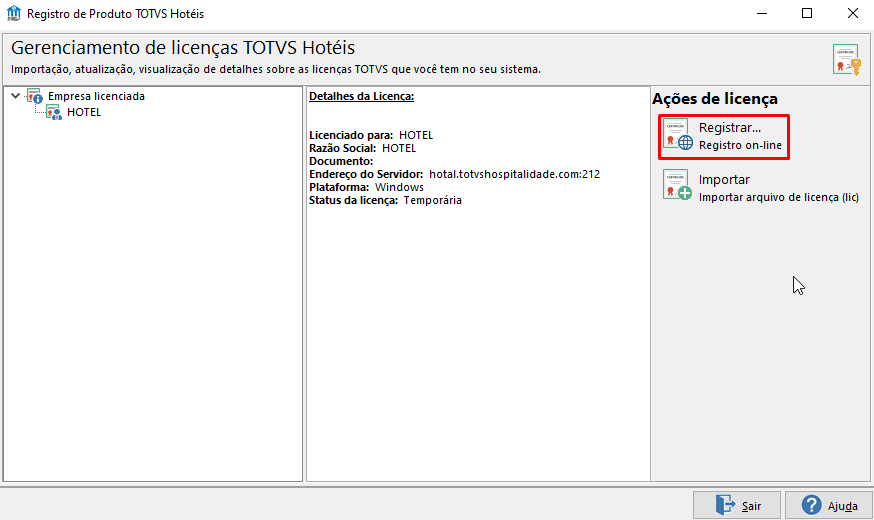Screen dimensions: 874x520
Task: Click server address hotal.totvshospitalidade.com:212
Action: tap(514, 174)
